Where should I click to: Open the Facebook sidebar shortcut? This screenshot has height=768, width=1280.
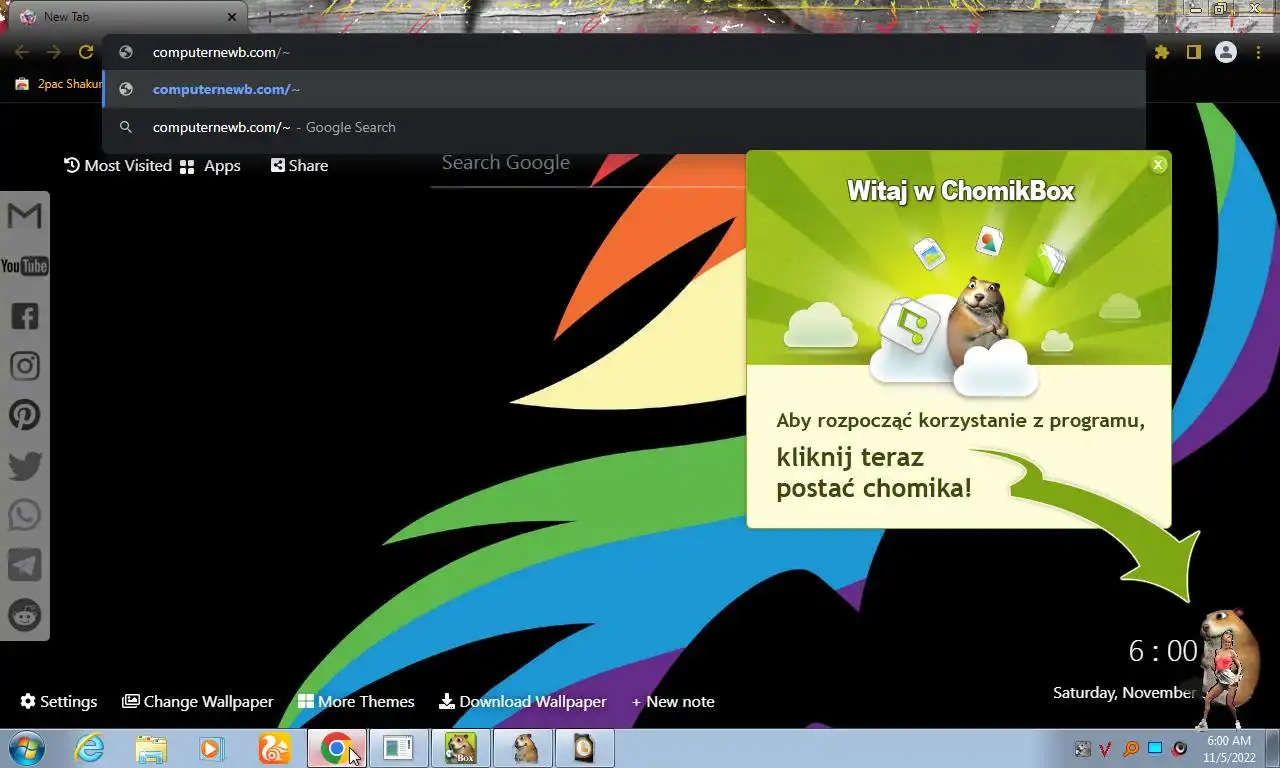[24, 316]
